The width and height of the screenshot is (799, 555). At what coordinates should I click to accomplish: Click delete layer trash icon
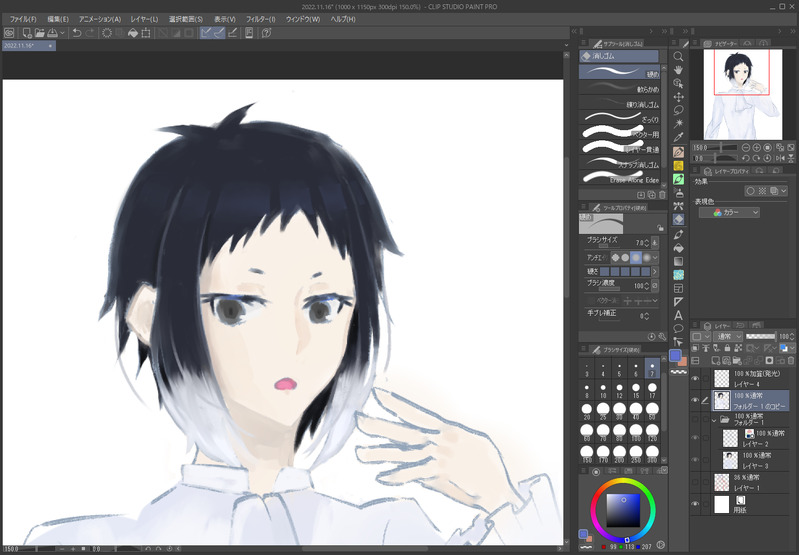click(x=791, y=360)
